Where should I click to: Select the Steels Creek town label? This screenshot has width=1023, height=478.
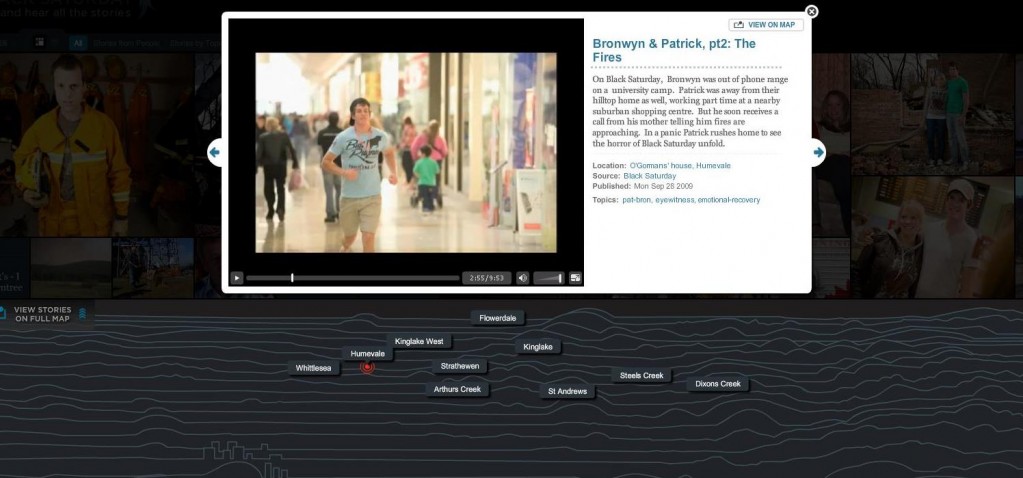[x=641, y=376]
